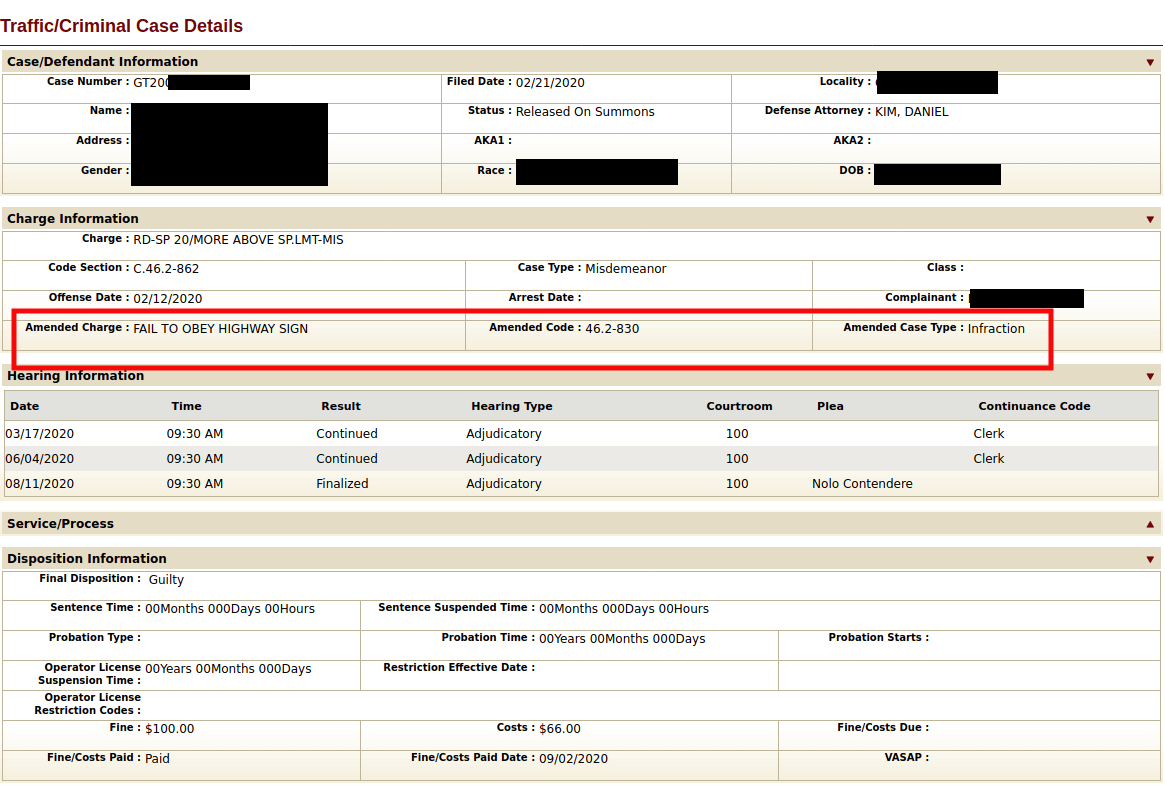Collapse the Hearing Information section arrow
The image size is (1165, 789).
[1149, 377]
